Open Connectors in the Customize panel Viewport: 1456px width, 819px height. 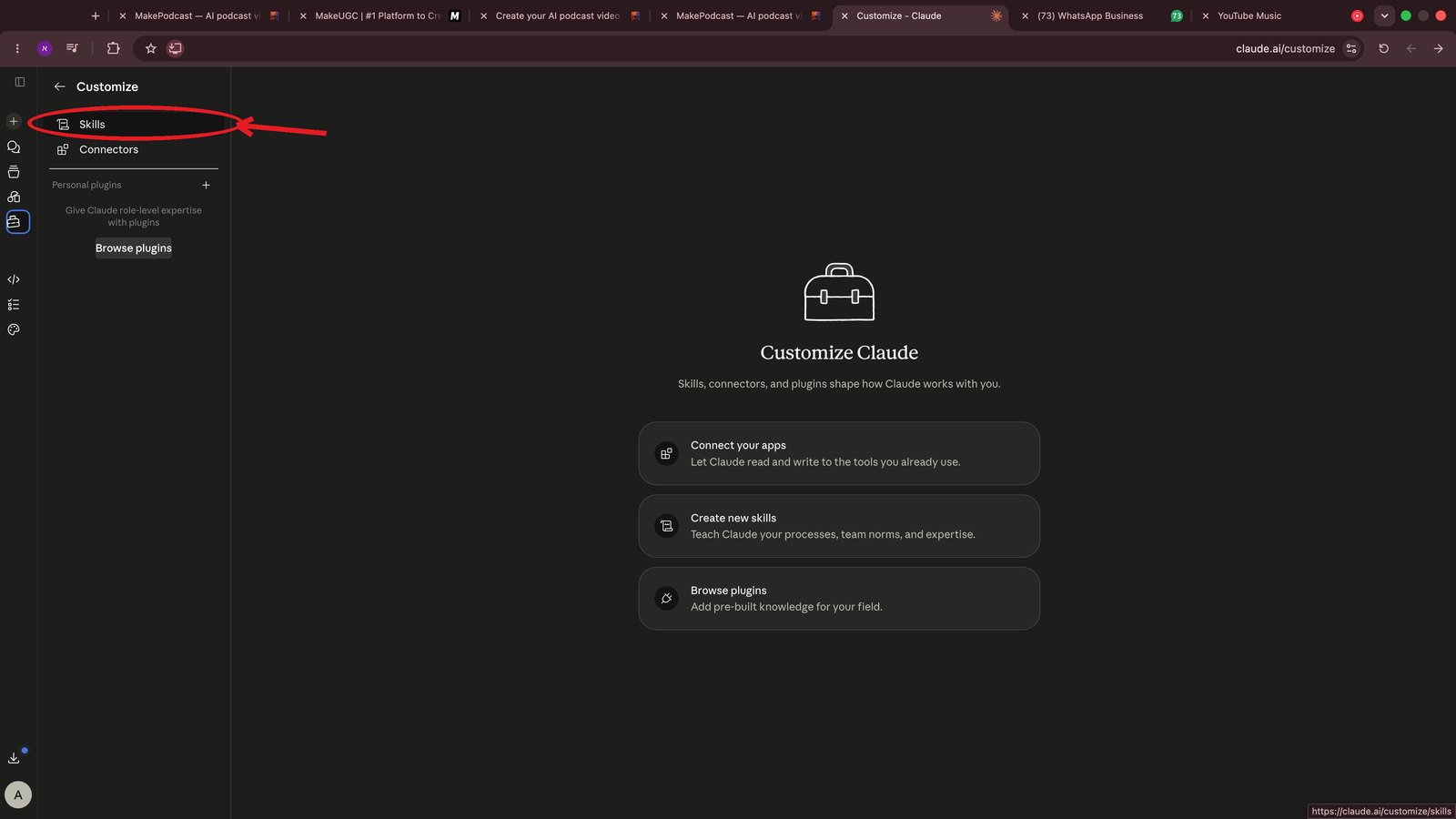coord(134,149)
